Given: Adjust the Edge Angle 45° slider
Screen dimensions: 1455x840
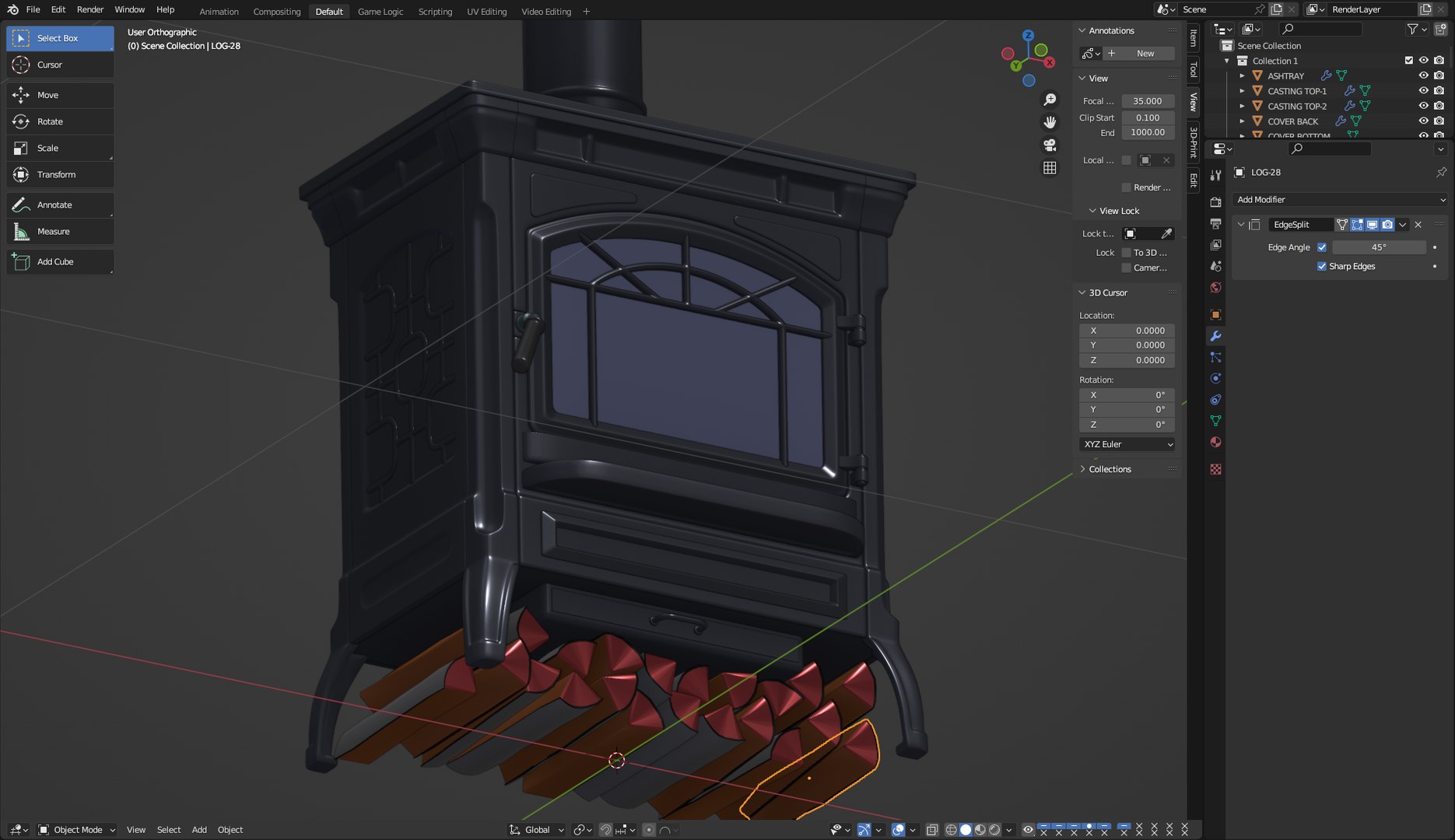Looking at the screenshot, I should (x=1379, y=247).
